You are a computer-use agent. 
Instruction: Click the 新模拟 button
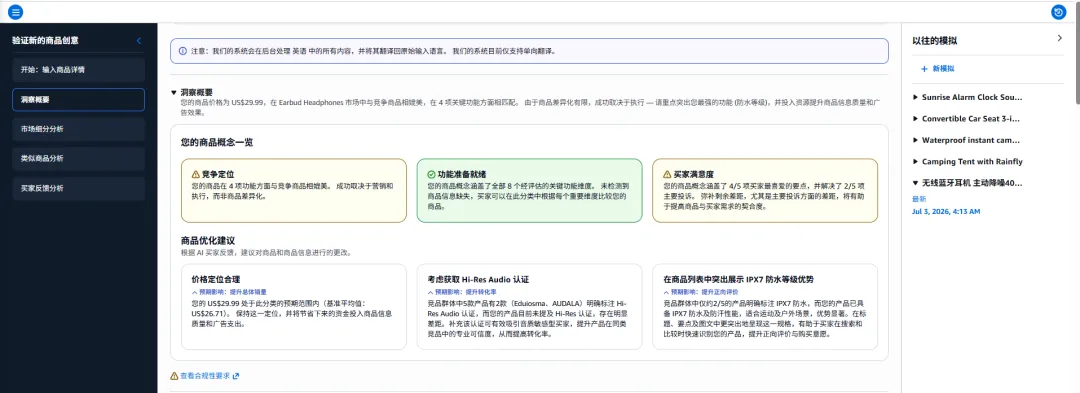click(x=937, y=69)
